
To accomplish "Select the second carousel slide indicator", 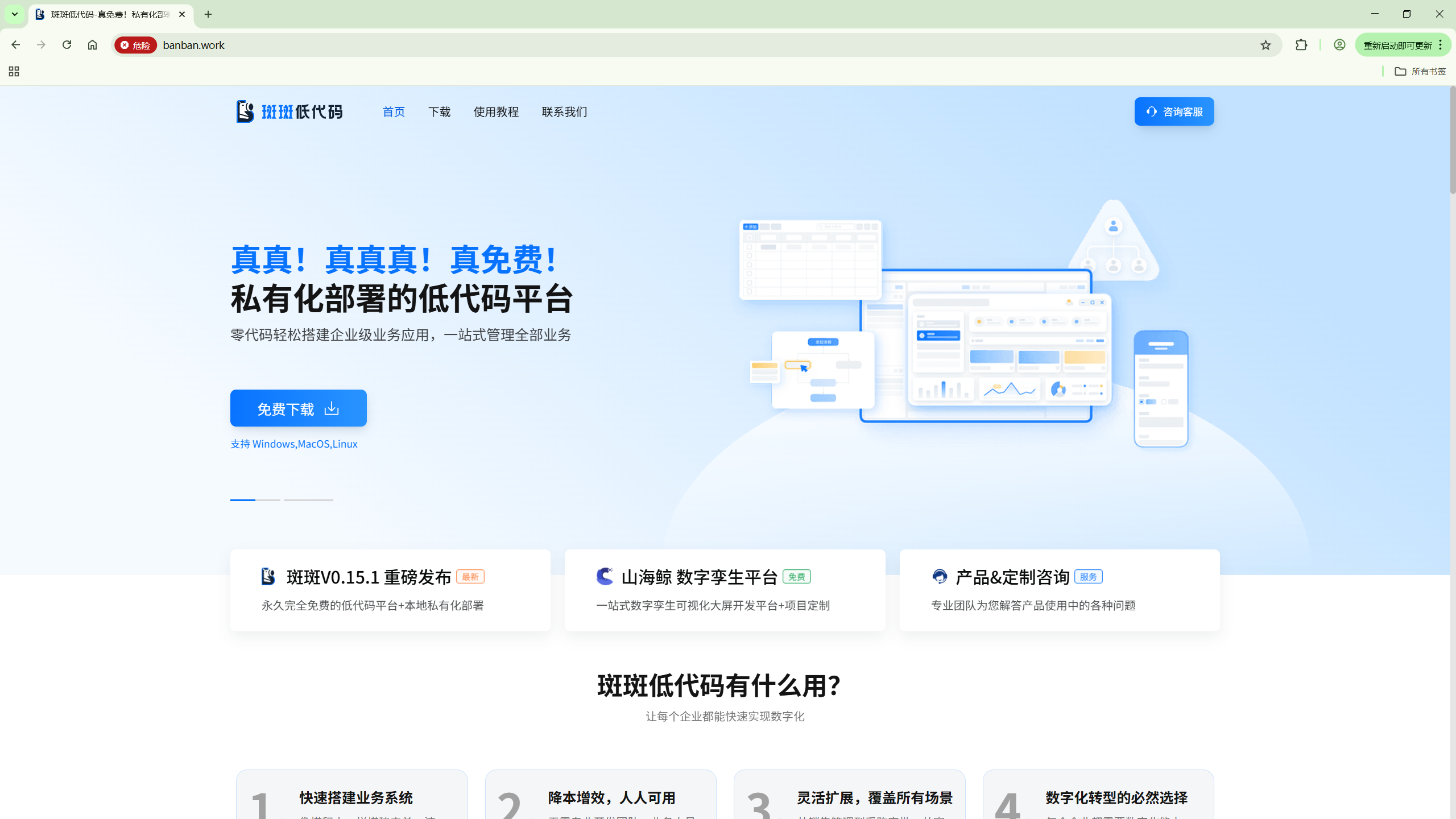I will point(268,500).
